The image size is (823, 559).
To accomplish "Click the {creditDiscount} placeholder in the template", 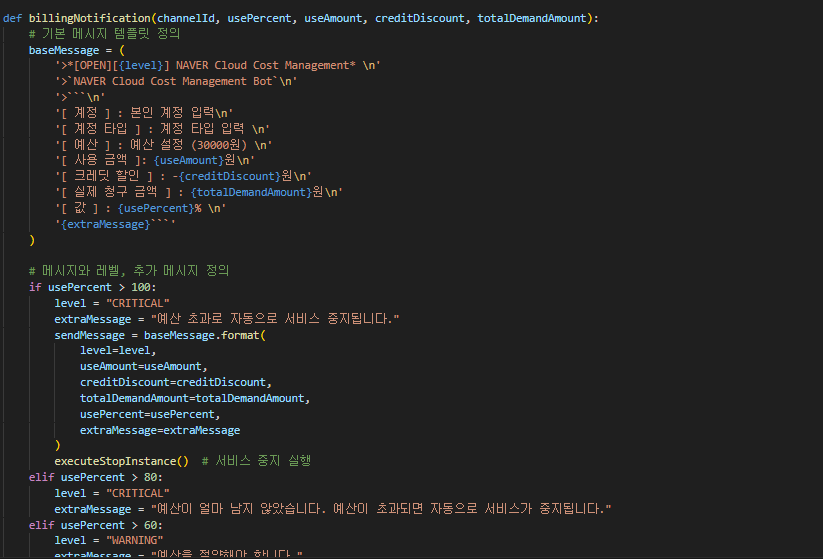I will point(230,176).
